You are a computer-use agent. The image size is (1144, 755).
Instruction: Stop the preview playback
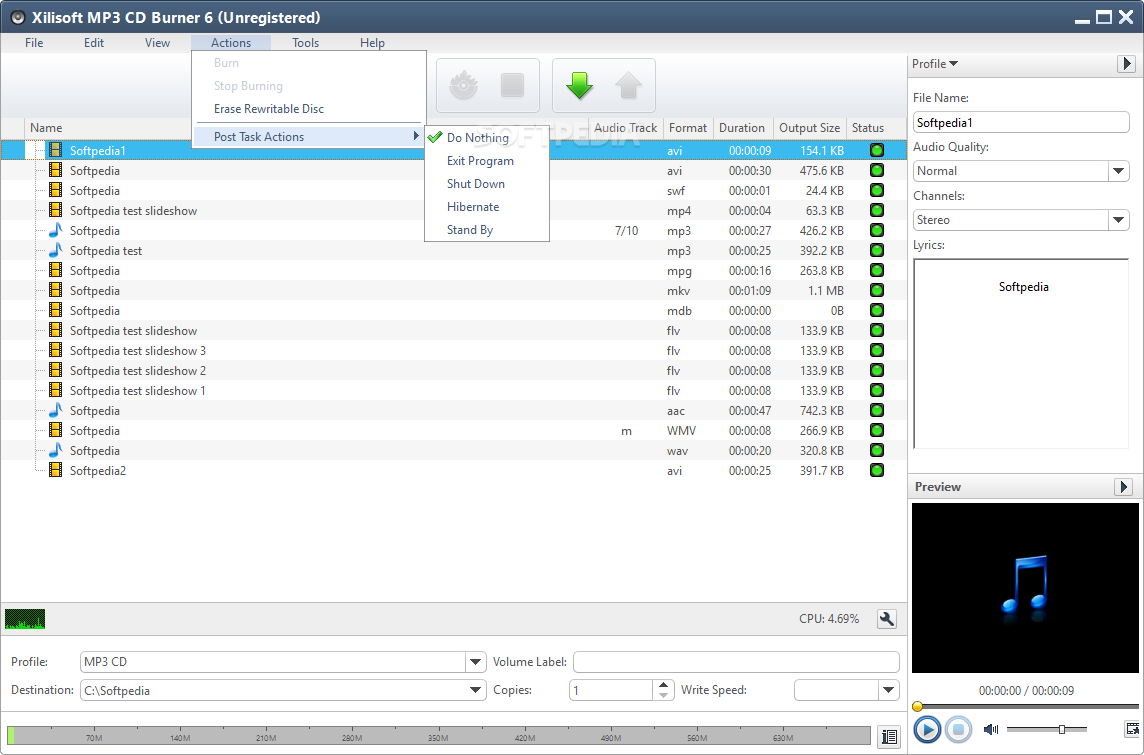click(959, 729)
